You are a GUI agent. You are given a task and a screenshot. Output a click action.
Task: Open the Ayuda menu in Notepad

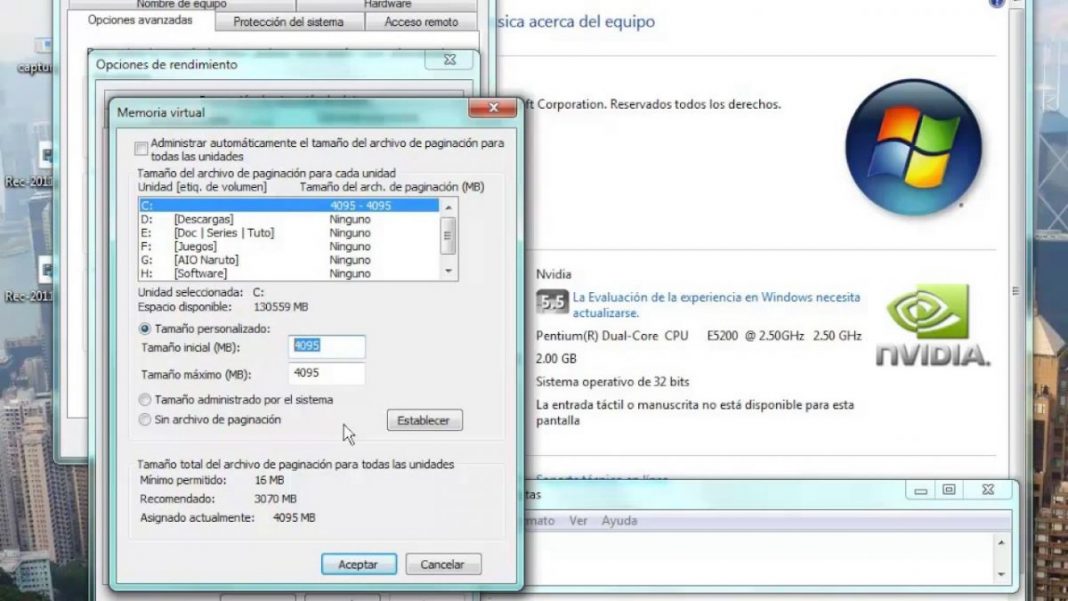(618, 521)
